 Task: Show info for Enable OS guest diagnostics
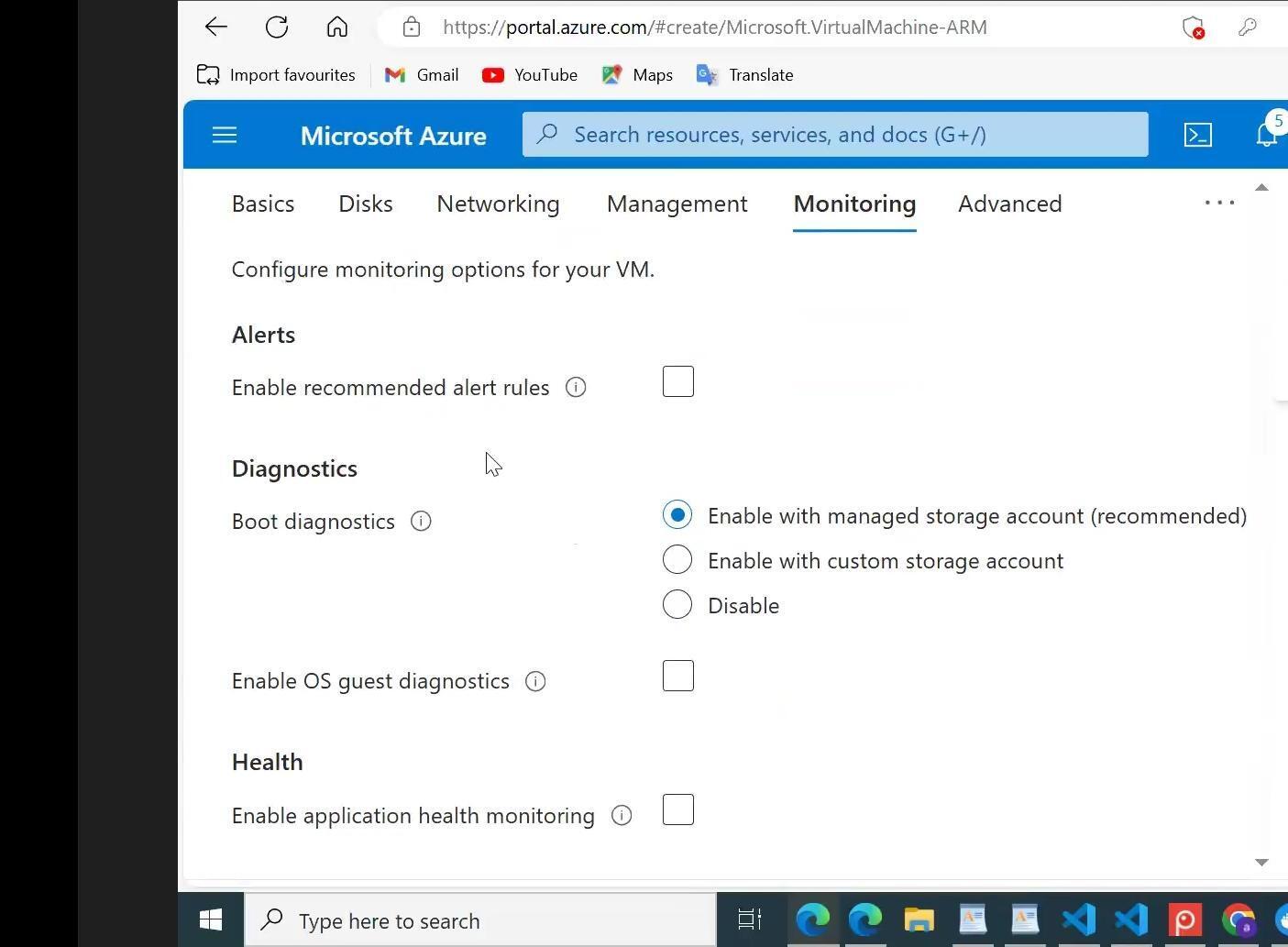point(535,681)
